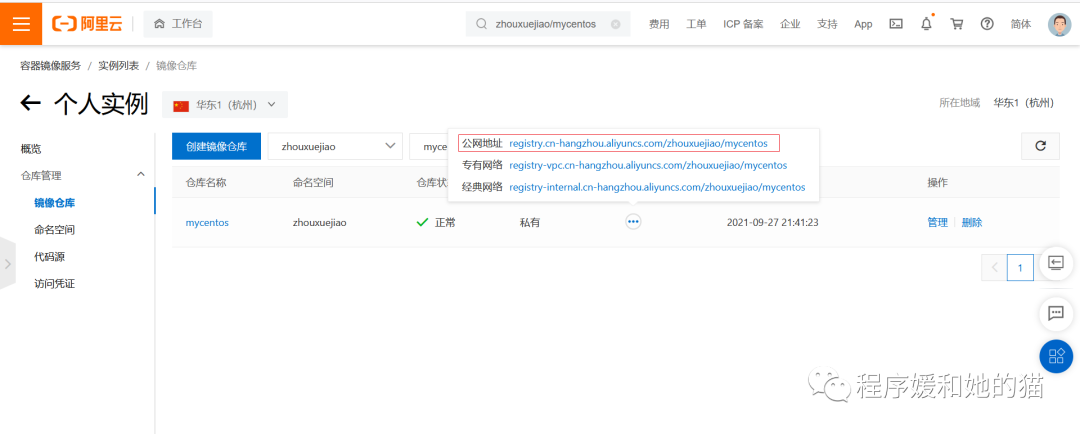Open the 费用 menu
The image size is (1080, 434).
point(659,24)
